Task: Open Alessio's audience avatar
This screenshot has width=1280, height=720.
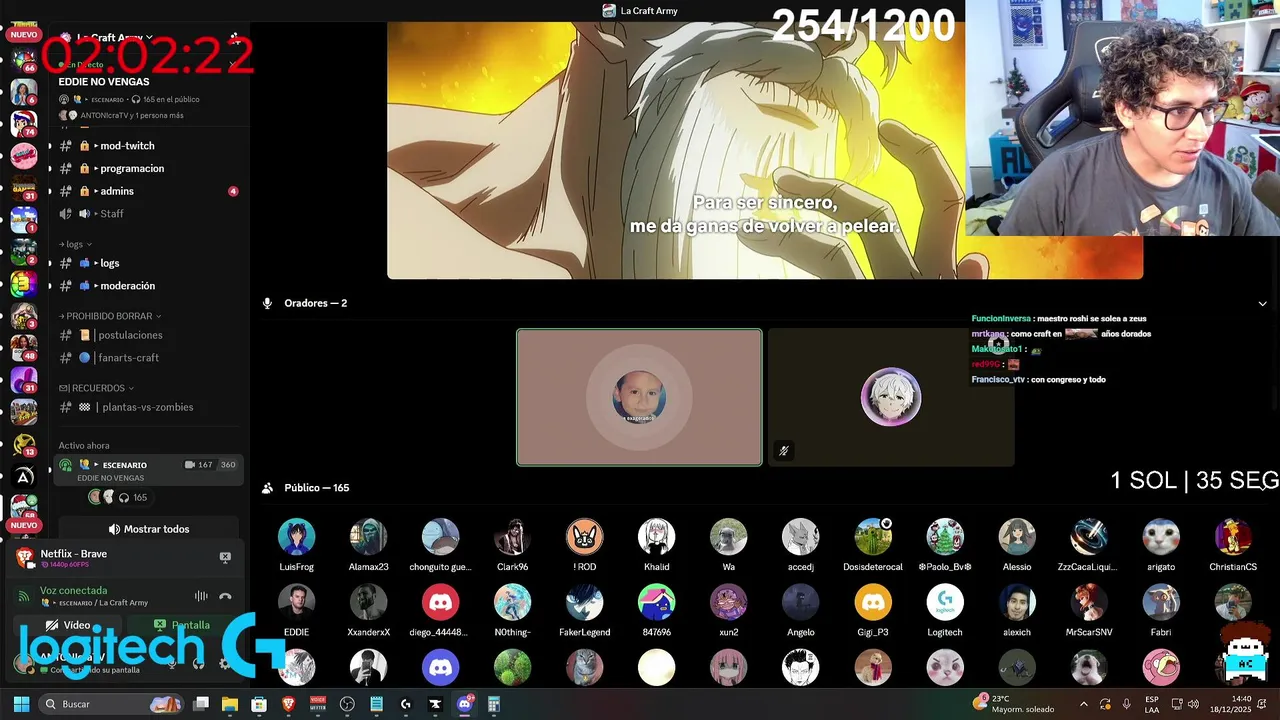Action: 1016,537
